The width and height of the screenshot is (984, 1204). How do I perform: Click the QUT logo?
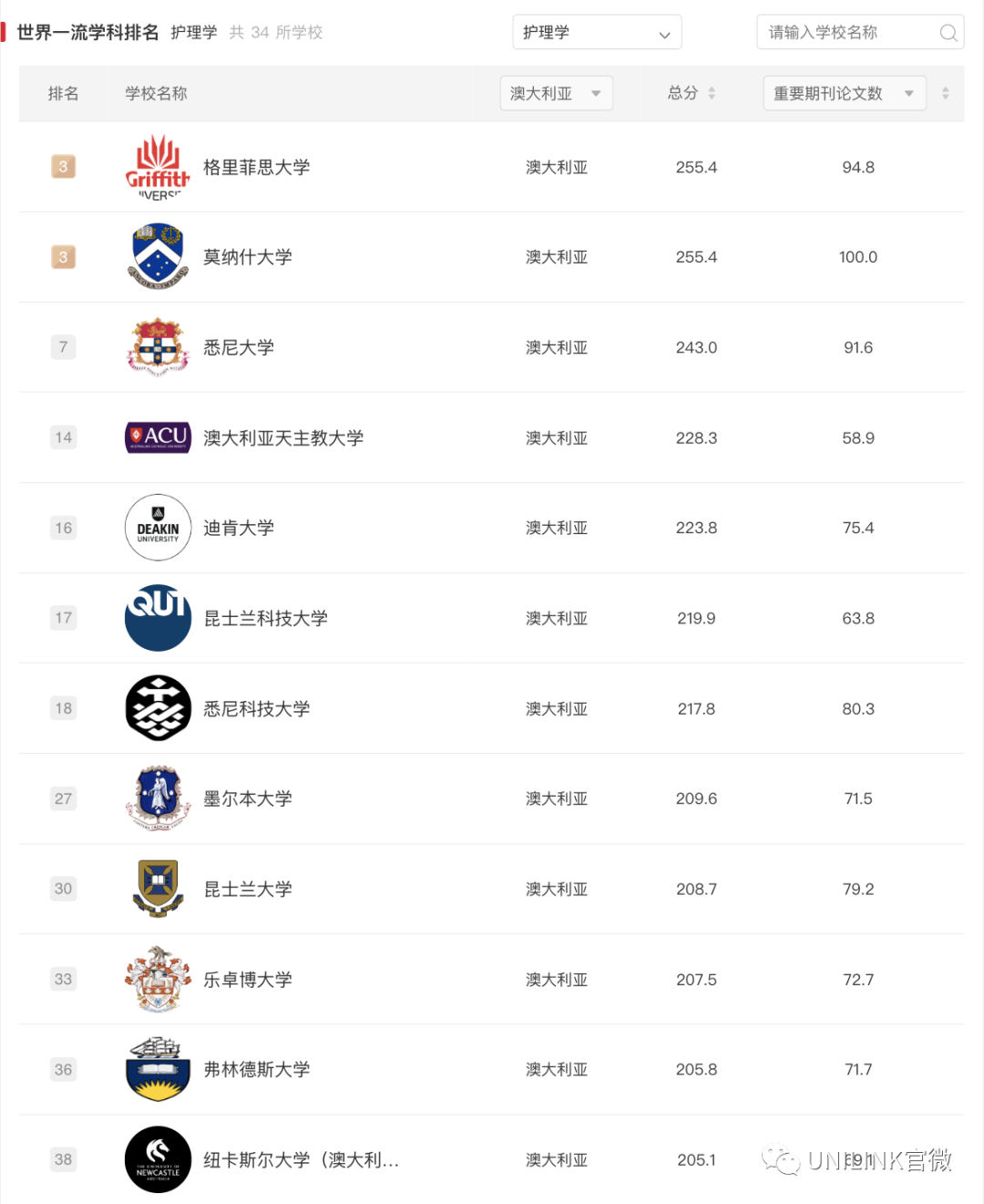tap(158, 618)
